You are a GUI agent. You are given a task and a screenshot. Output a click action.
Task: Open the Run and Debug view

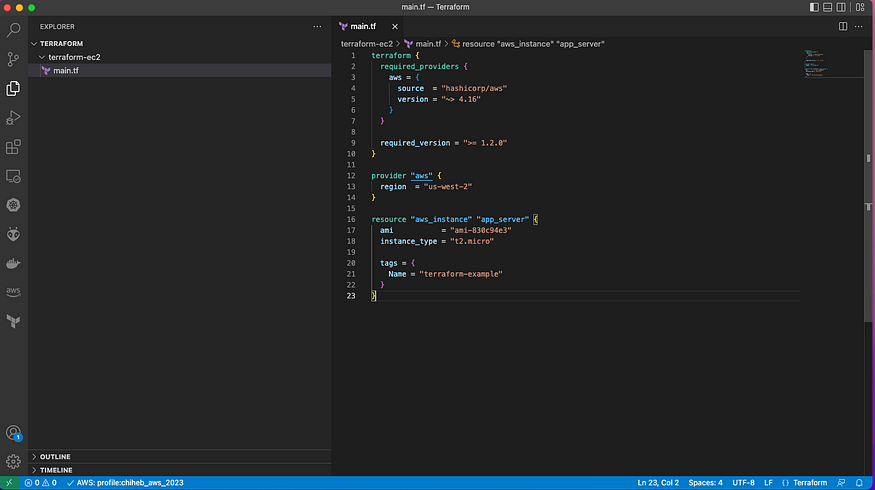pyautogui.click(x=13, y=117)
